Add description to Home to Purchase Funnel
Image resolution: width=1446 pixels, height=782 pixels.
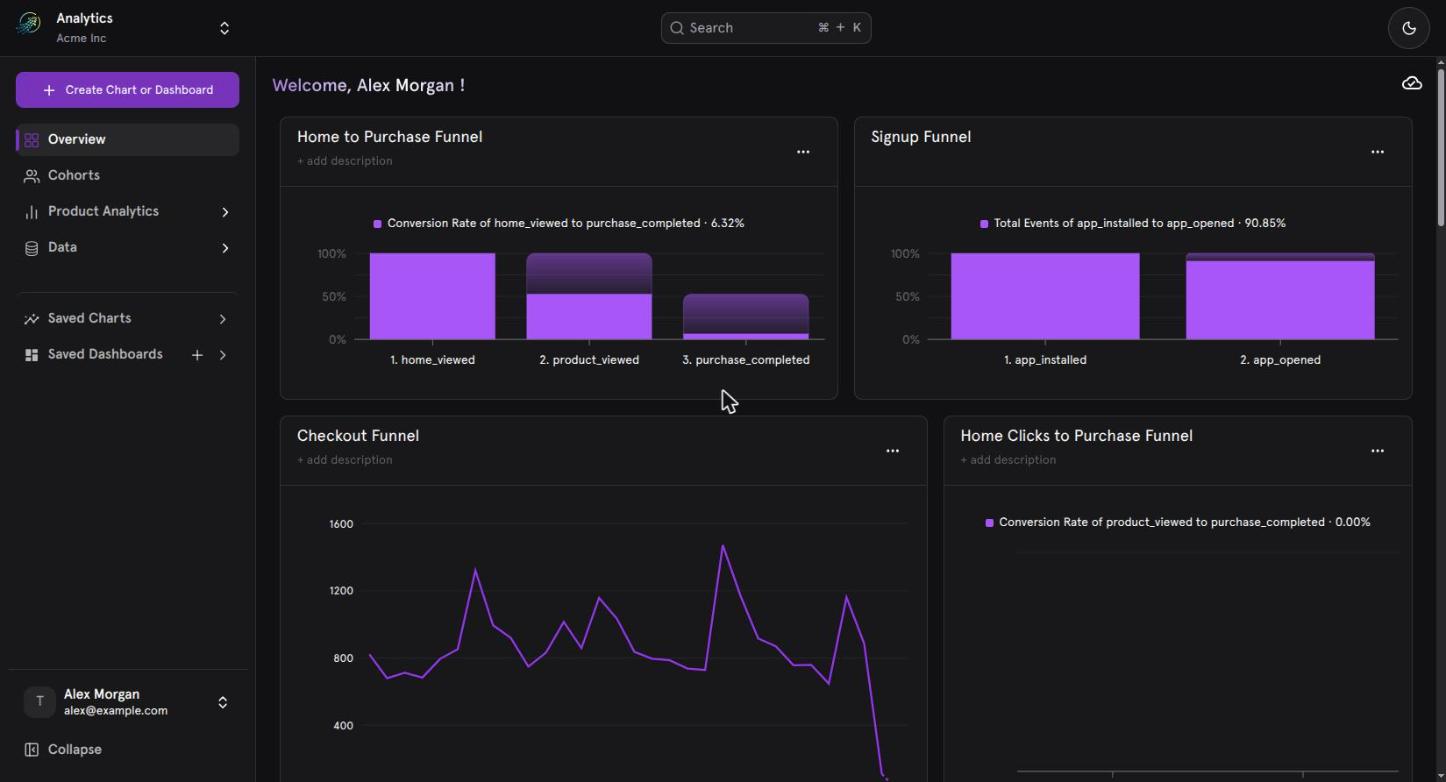pyautogui.click(x=344, y=161)
